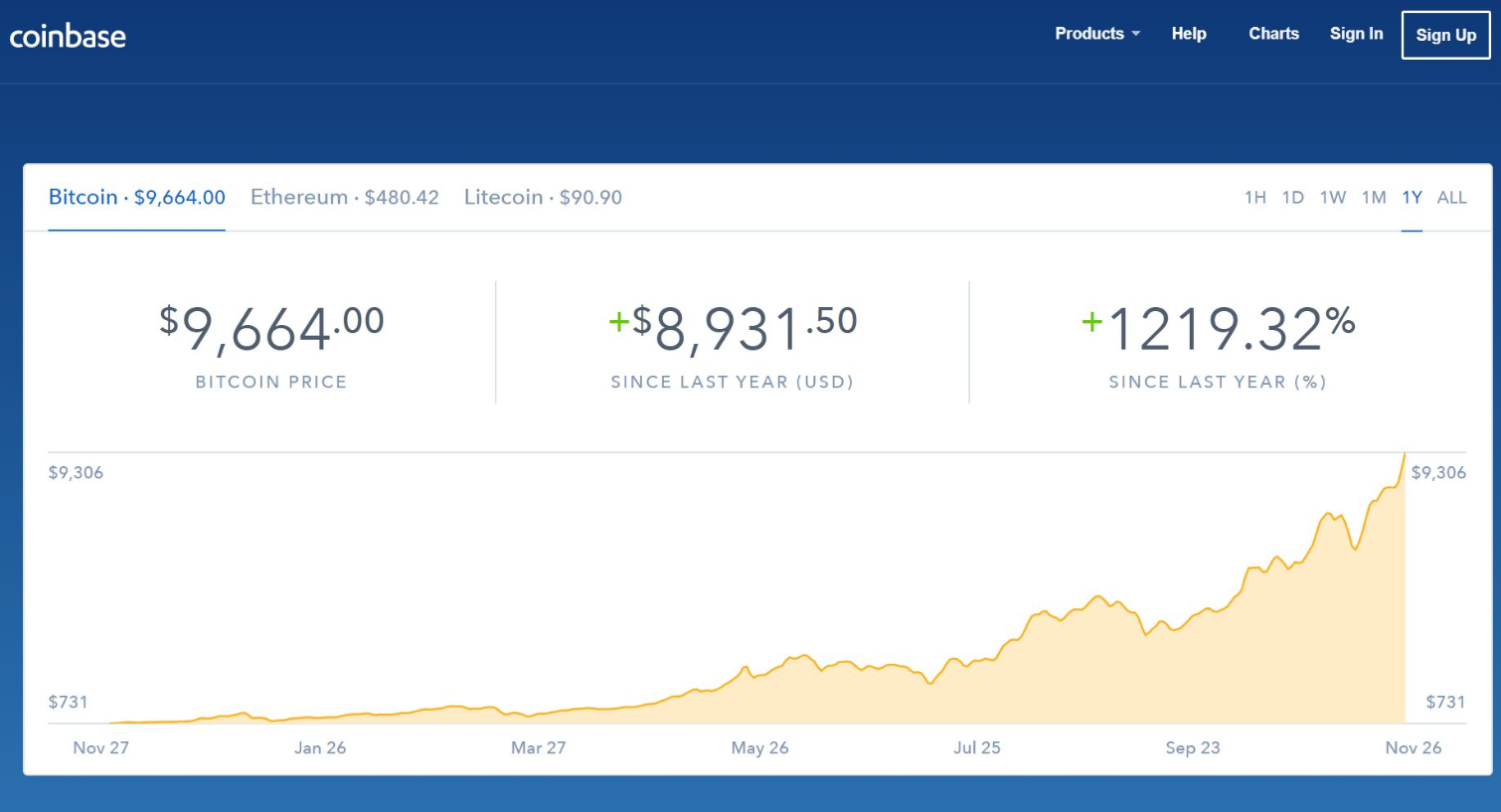The height and width of the screenshot is (812, 1501).
Task: Show the ALL time range
Action: [x=1451, y=197]
